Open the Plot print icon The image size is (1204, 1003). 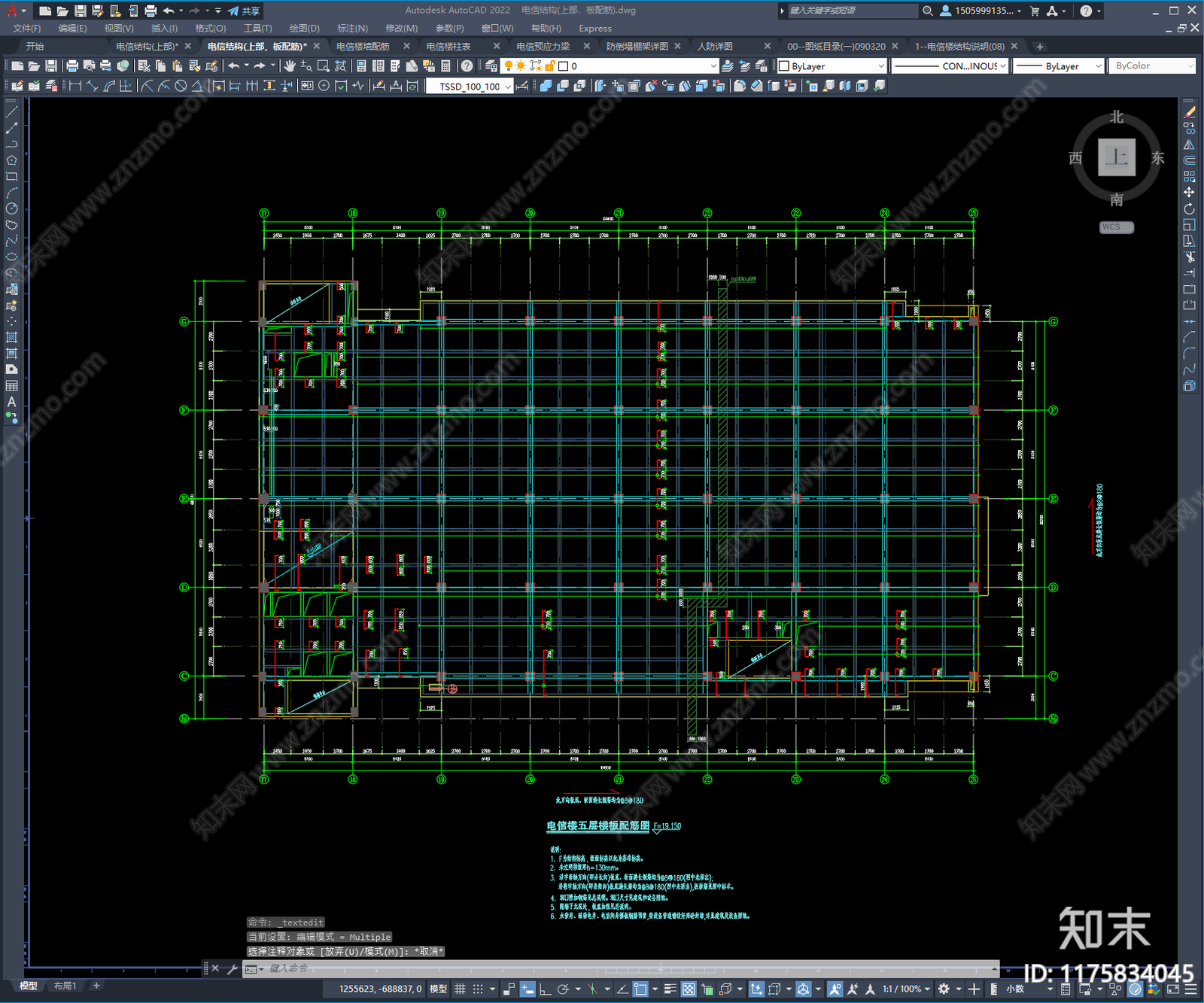click(72, 66)
